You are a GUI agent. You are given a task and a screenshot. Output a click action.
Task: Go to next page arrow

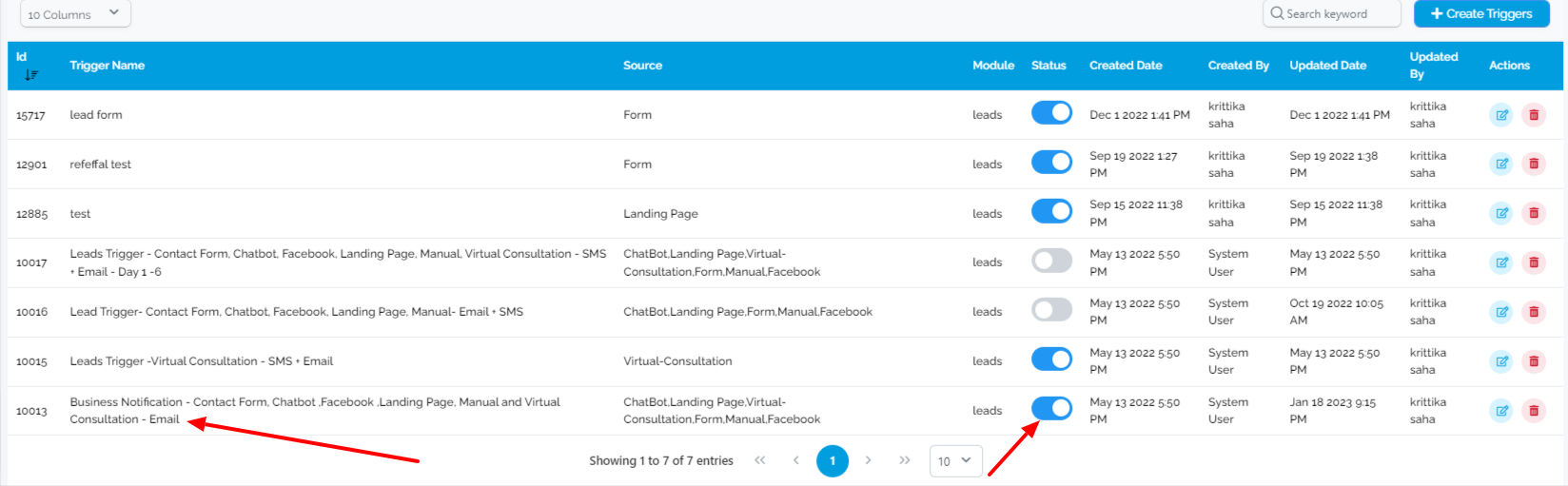pyautogui.click(x=868, y=460)
